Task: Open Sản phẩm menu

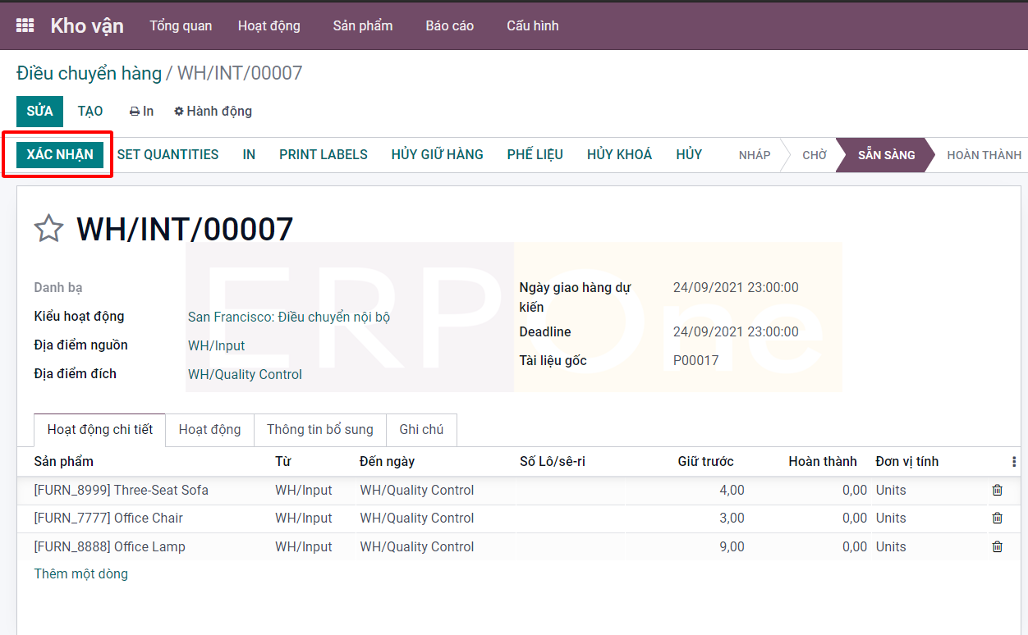Action: point(363,26)
